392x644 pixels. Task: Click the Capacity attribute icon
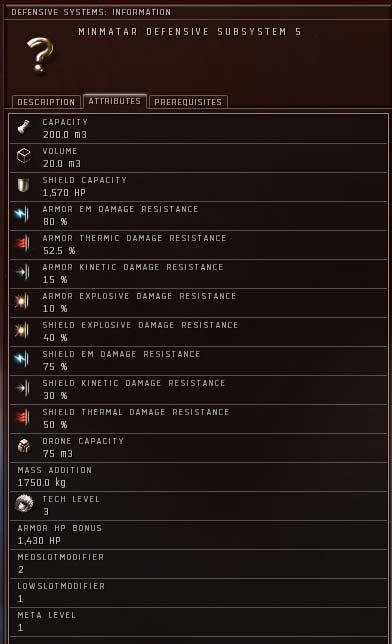24,128
